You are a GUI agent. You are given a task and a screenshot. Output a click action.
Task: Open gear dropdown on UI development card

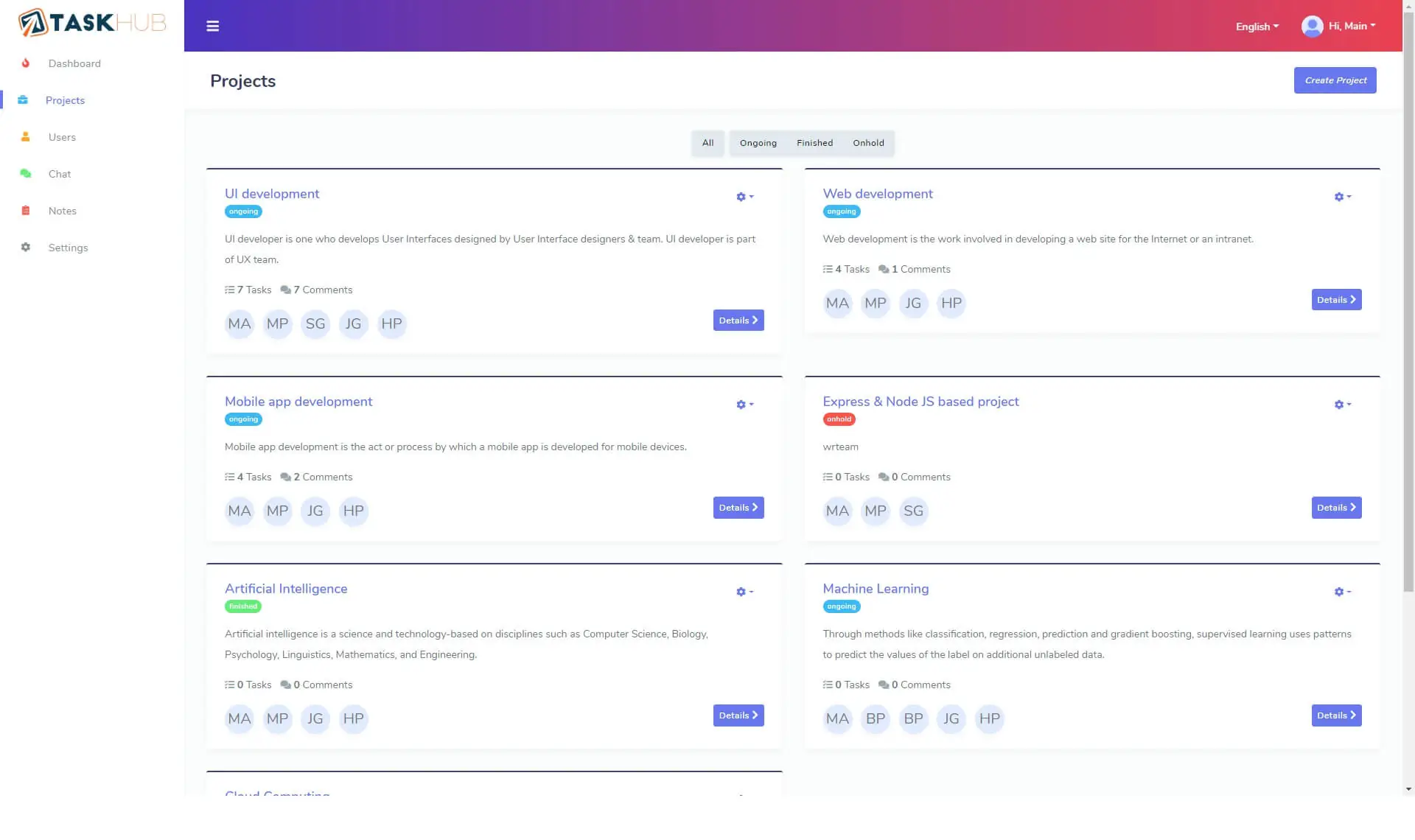click(x=744, y=197)
